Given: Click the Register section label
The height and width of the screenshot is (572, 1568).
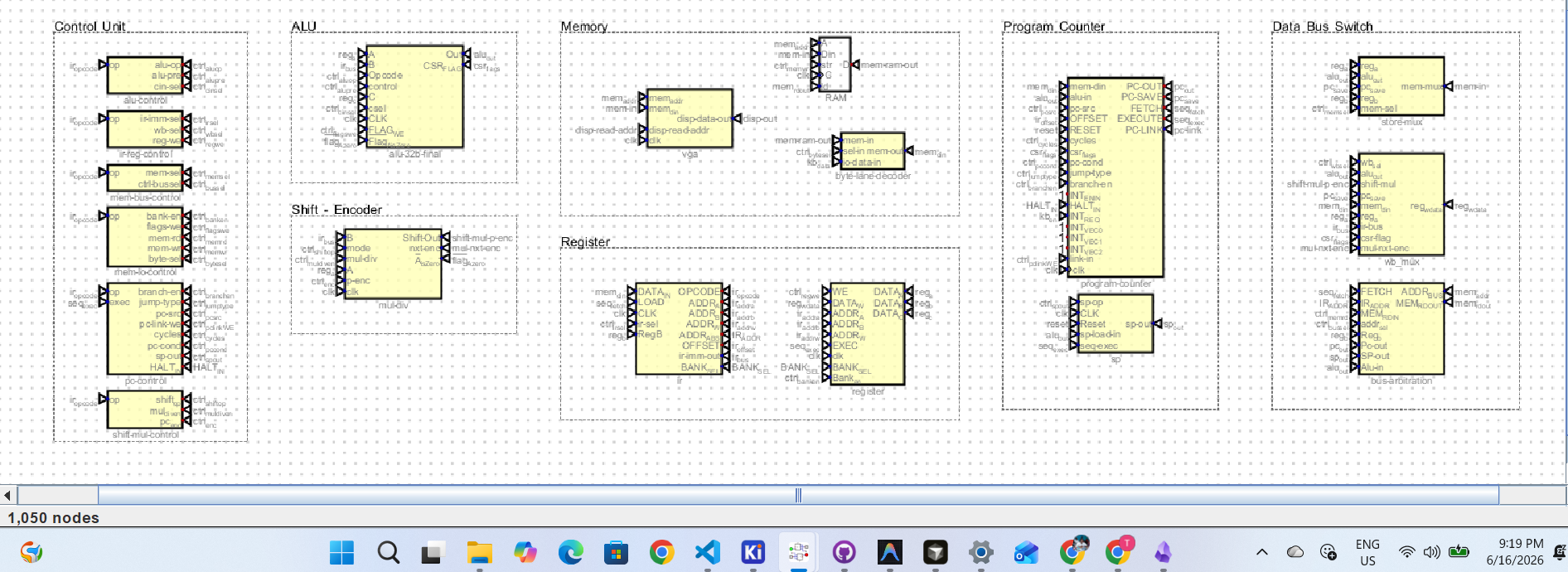Looking at the screenshot, I should 585,242.
